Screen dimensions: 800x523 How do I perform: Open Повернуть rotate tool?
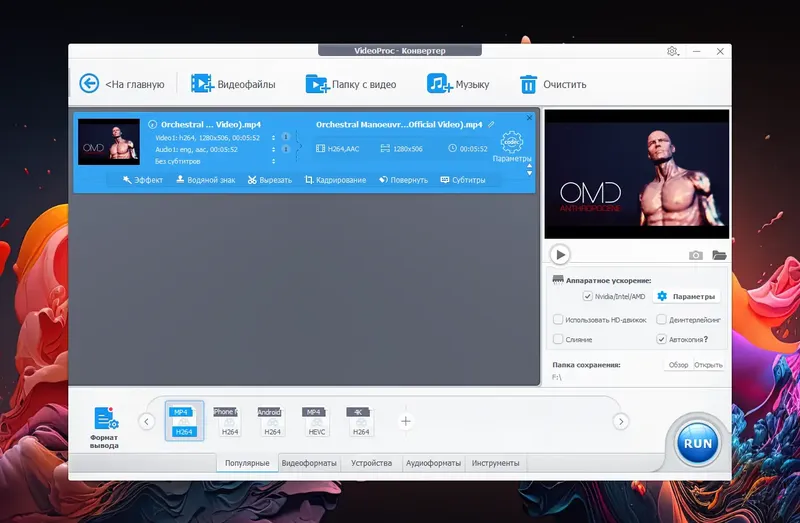tap(403, 180)
